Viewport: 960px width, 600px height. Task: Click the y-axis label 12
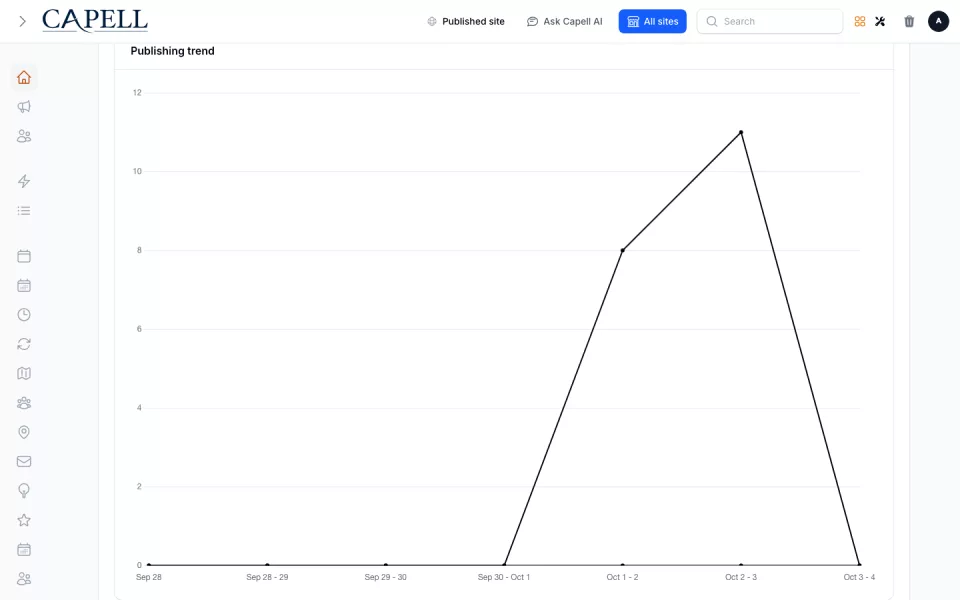[x=137, y=92]
